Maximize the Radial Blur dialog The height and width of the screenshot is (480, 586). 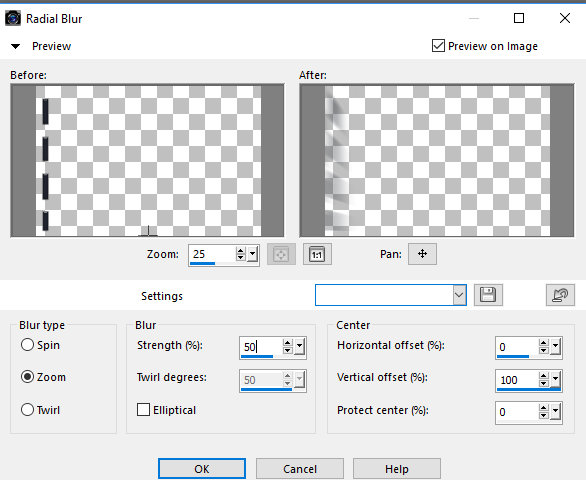click(x=519, y=18)
